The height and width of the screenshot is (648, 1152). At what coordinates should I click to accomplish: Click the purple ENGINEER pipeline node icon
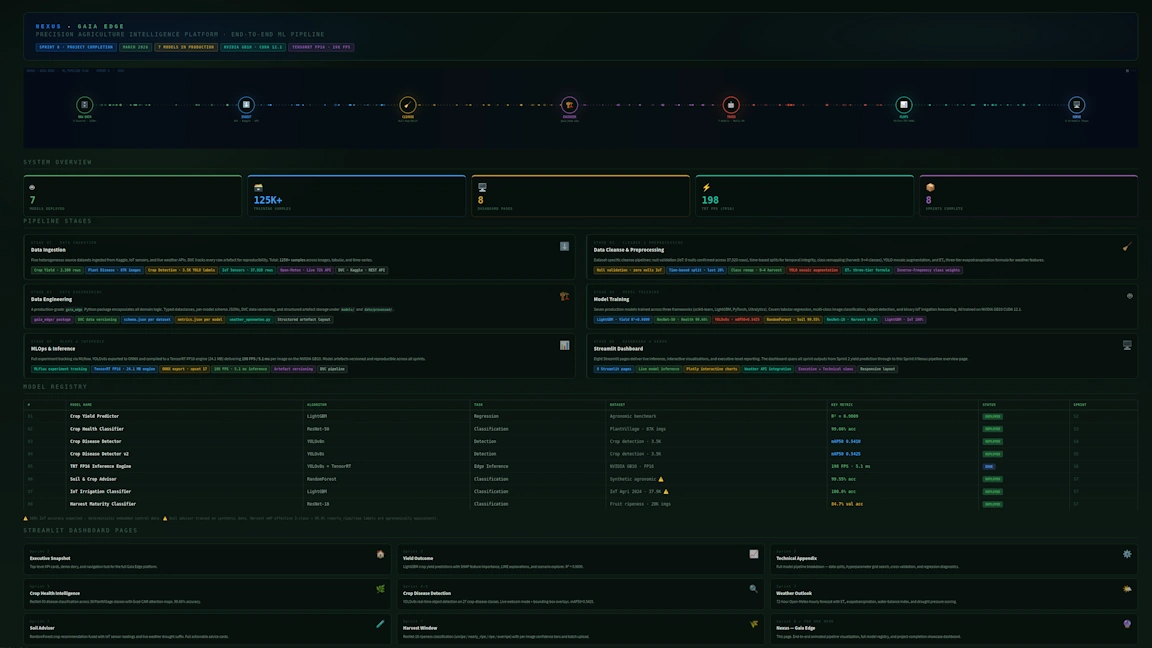point(569,105)
